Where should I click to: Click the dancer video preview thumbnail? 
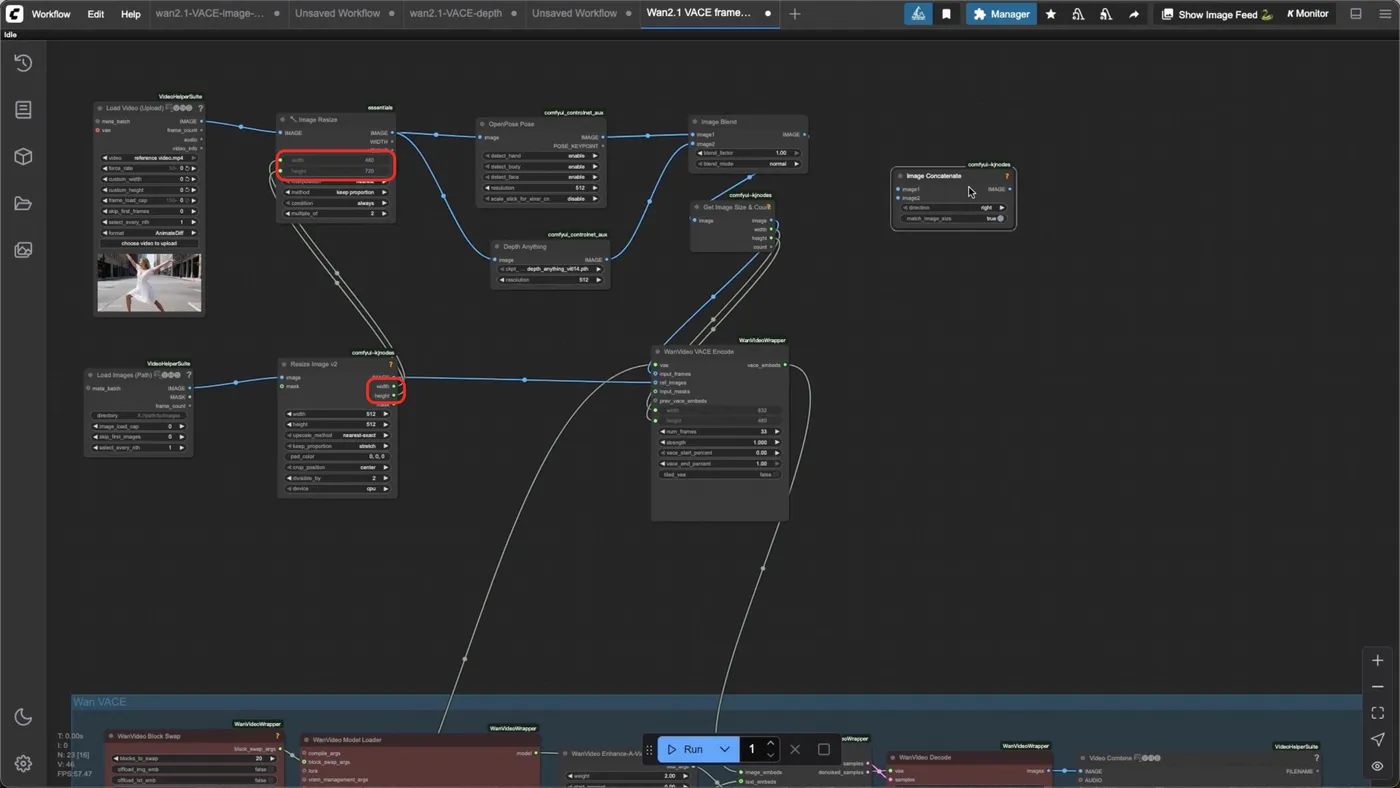(149, 282)
